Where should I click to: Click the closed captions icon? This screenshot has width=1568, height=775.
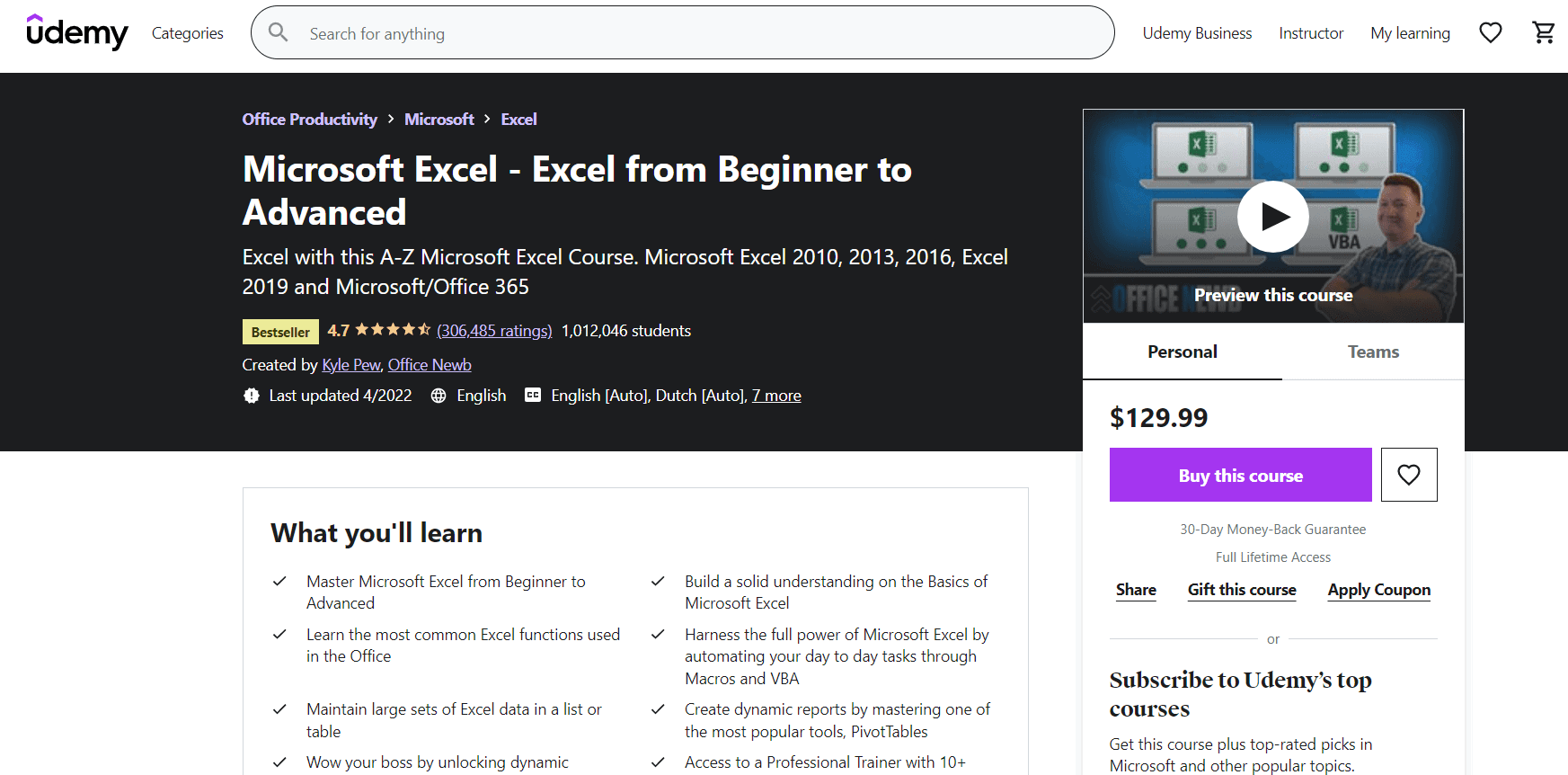(x=533, y=396)
